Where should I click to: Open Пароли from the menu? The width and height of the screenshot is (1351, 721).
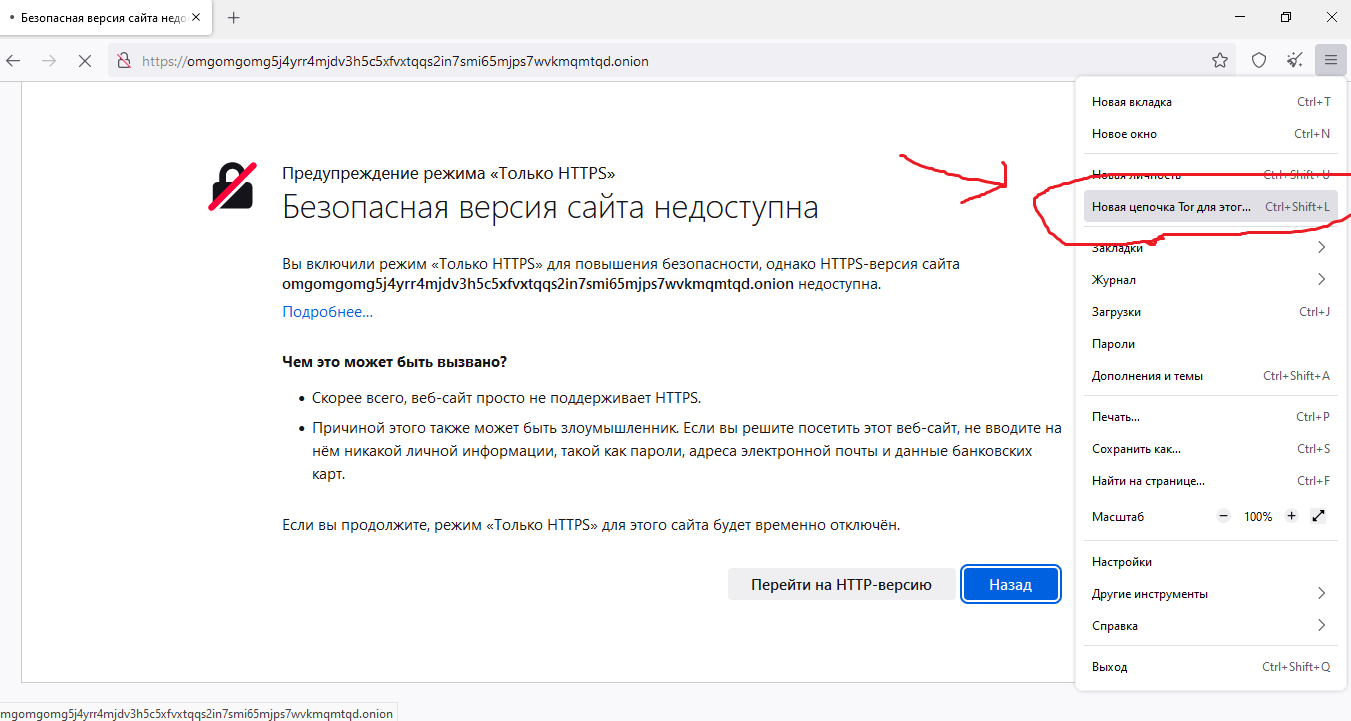pyautogui.click(x=1210, y=344)
